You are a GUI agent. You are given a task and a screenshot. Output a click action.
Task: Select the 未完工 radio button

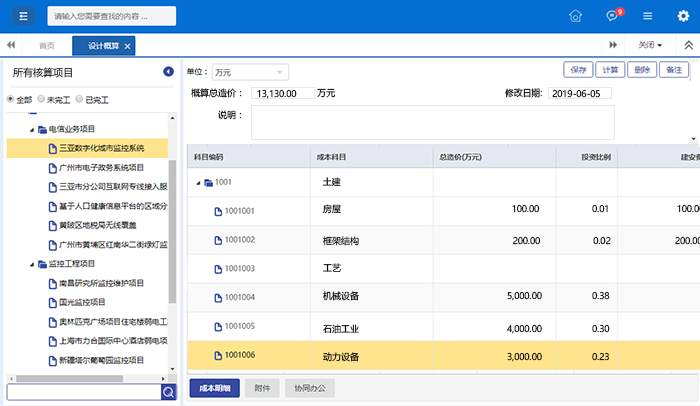click(41, 100)
